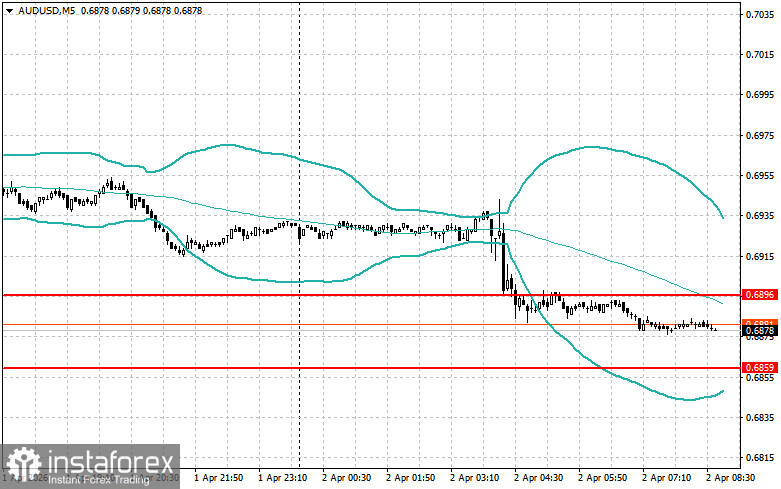Click the 0.6815 price scale value
The width and height of the screenshot is (781, 489).
pyautogui.click(x=760, y=458)
